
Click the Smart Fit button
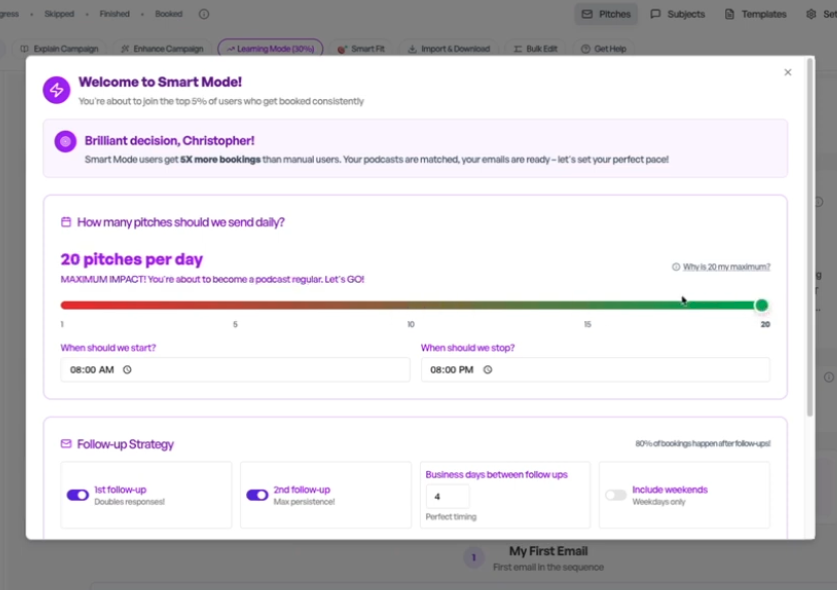(x=361, y=49)
